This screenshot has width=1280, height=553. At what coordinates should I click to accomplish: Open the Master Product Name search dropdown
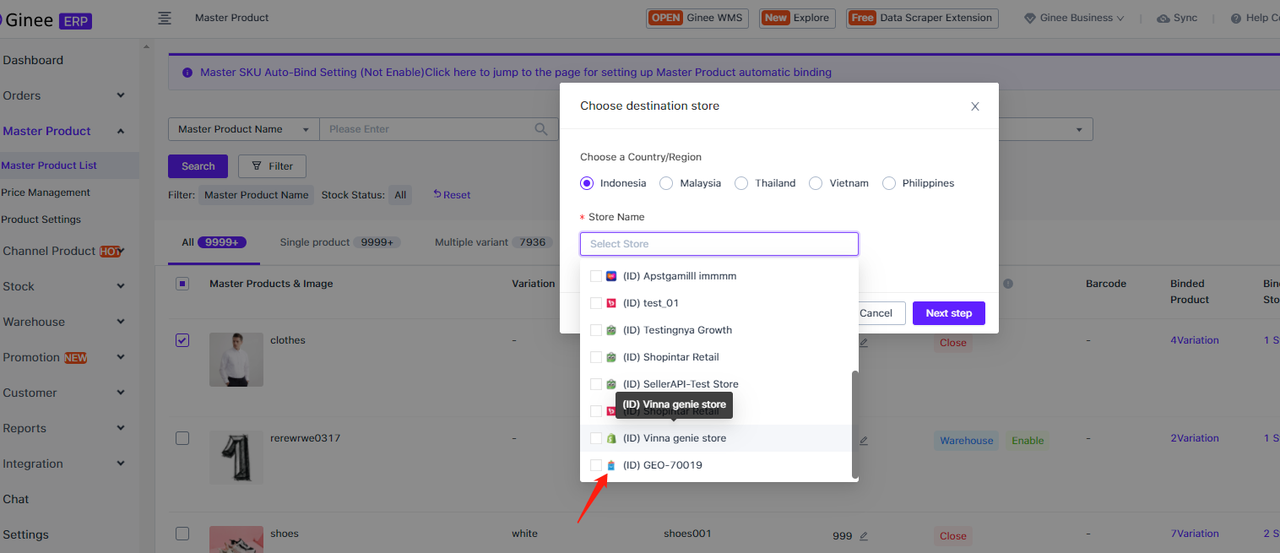tap(243, 129)
